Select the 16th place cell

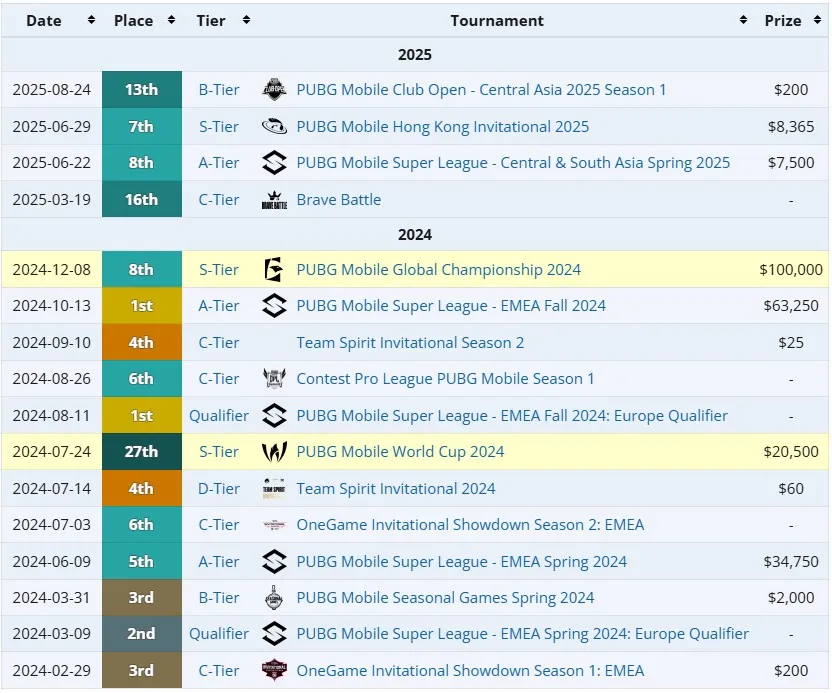point(142,200)
